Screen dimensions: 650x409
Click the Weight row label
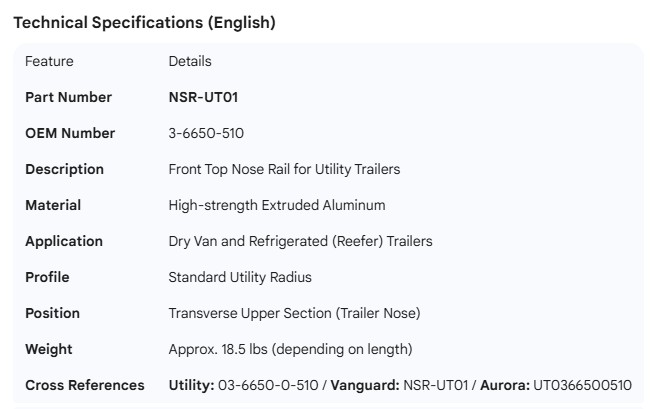pos(49,349)
